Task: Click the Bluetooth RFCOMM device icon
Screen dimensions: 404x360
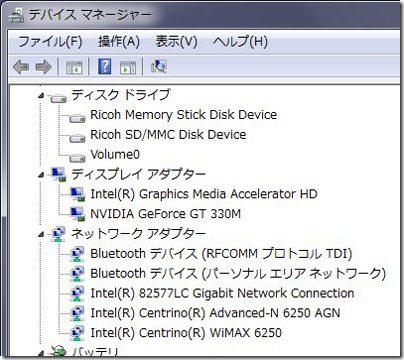Action: [x=77, y=254]
